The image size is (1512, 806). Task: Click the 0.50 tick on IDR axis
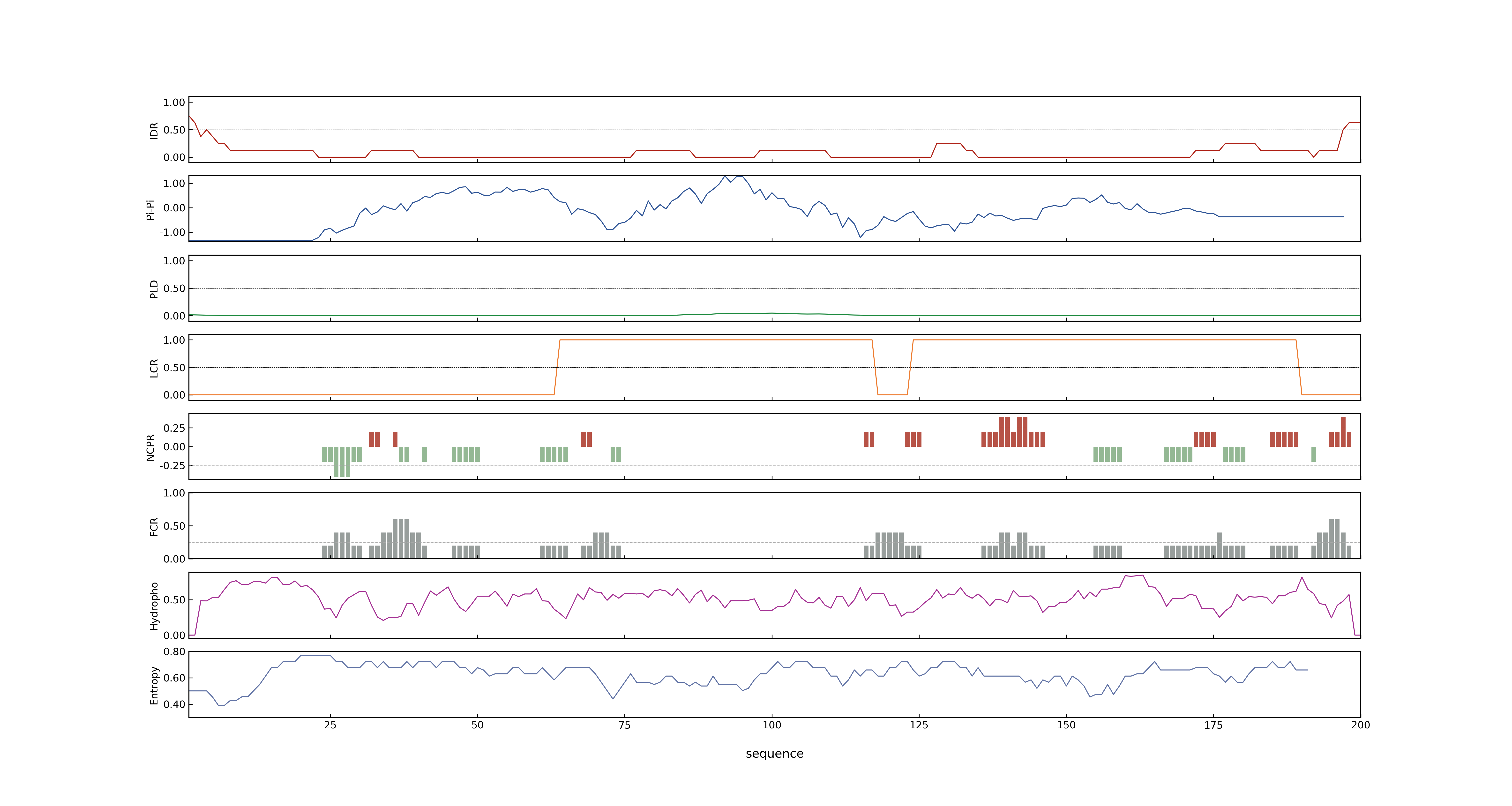(x=174, y=130)
